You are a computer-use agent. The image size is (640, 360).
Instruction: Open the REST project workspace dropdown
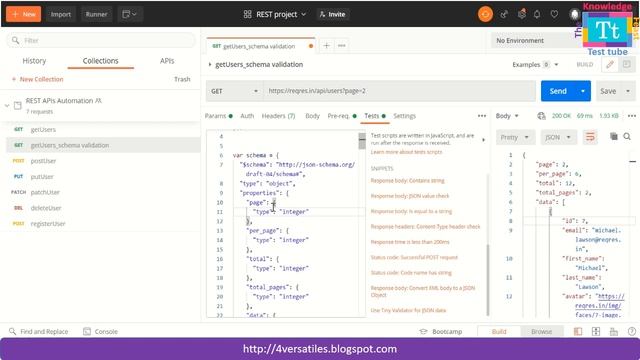(274, 14)
